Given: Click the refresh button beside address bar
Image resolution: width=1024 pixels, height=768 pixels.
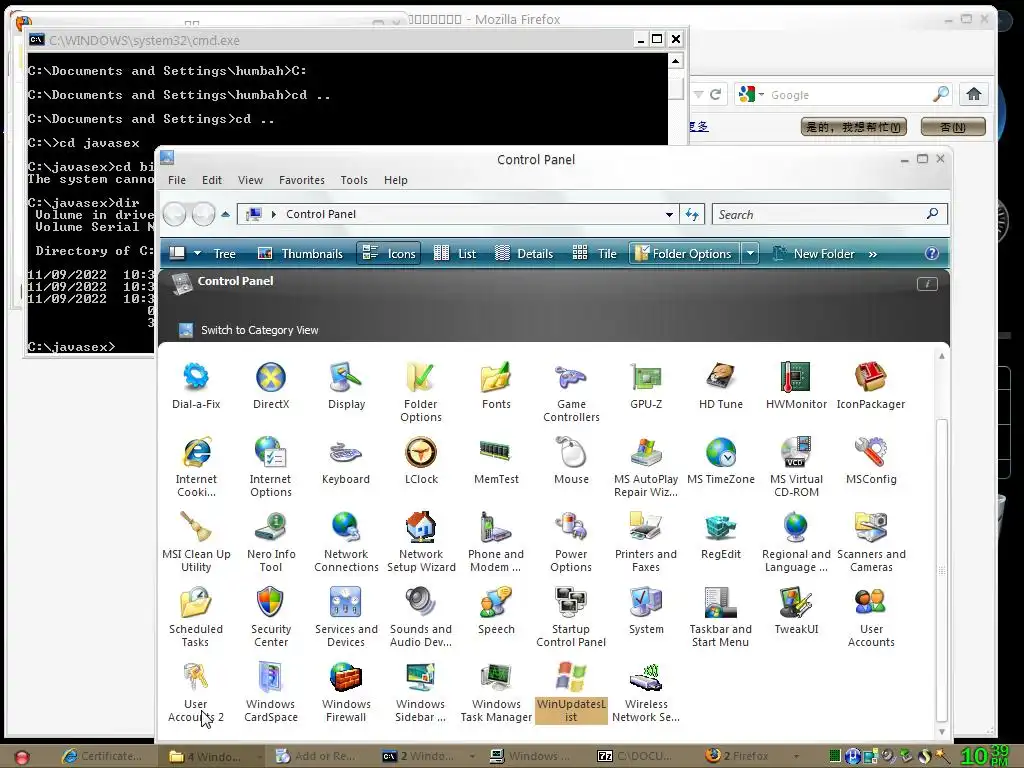Looking at the screenshot, I should 692,214.
